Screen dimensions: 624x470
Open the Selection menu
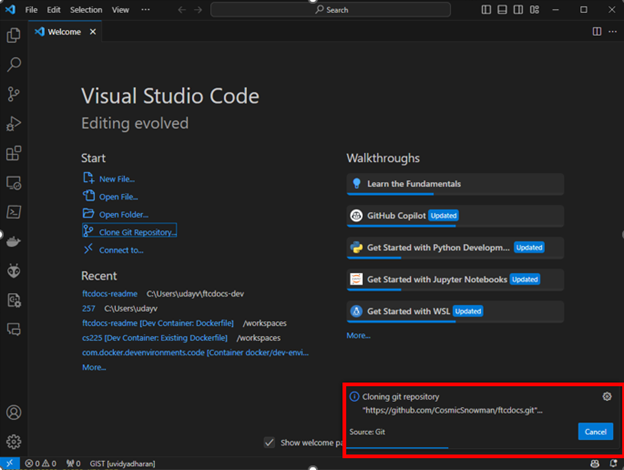coord(86,9)
